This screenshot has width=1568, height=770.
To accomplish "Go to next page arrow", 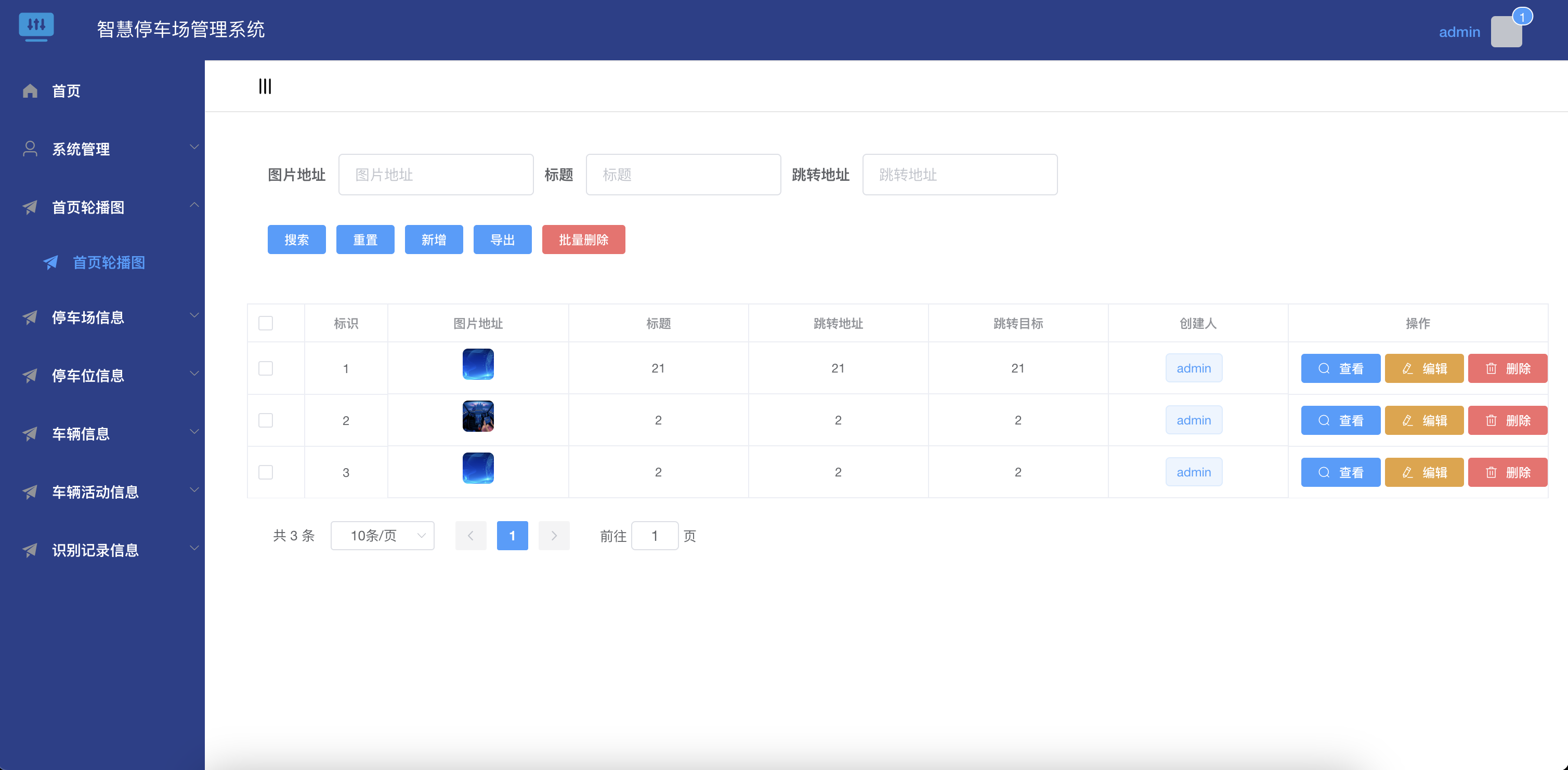I will point(554,536).
